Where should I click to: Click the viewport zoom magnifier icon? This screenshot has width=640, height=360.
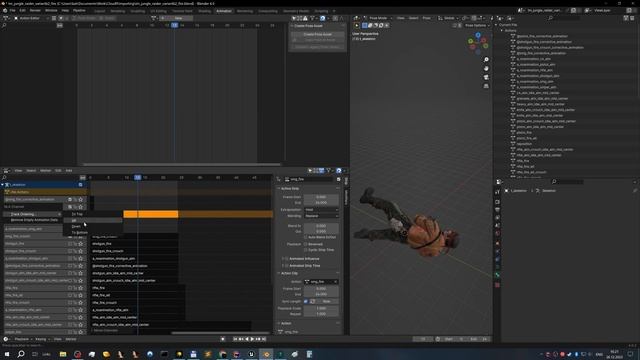(486, 60)
